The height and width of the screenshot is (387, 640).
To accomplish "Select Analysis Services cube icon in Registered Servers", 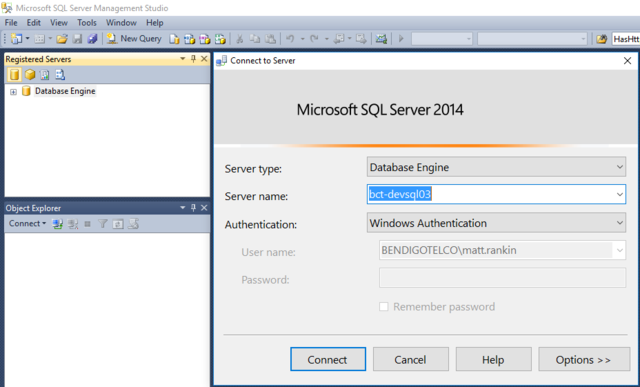I will click(30, 75).
